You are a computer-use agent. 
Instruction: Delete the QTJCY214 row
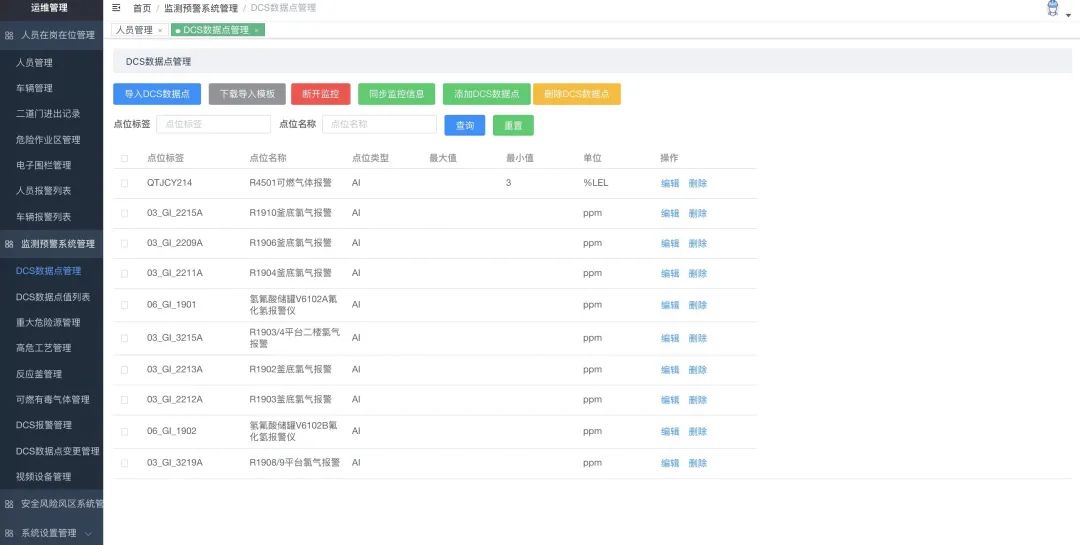coord(698,183)
